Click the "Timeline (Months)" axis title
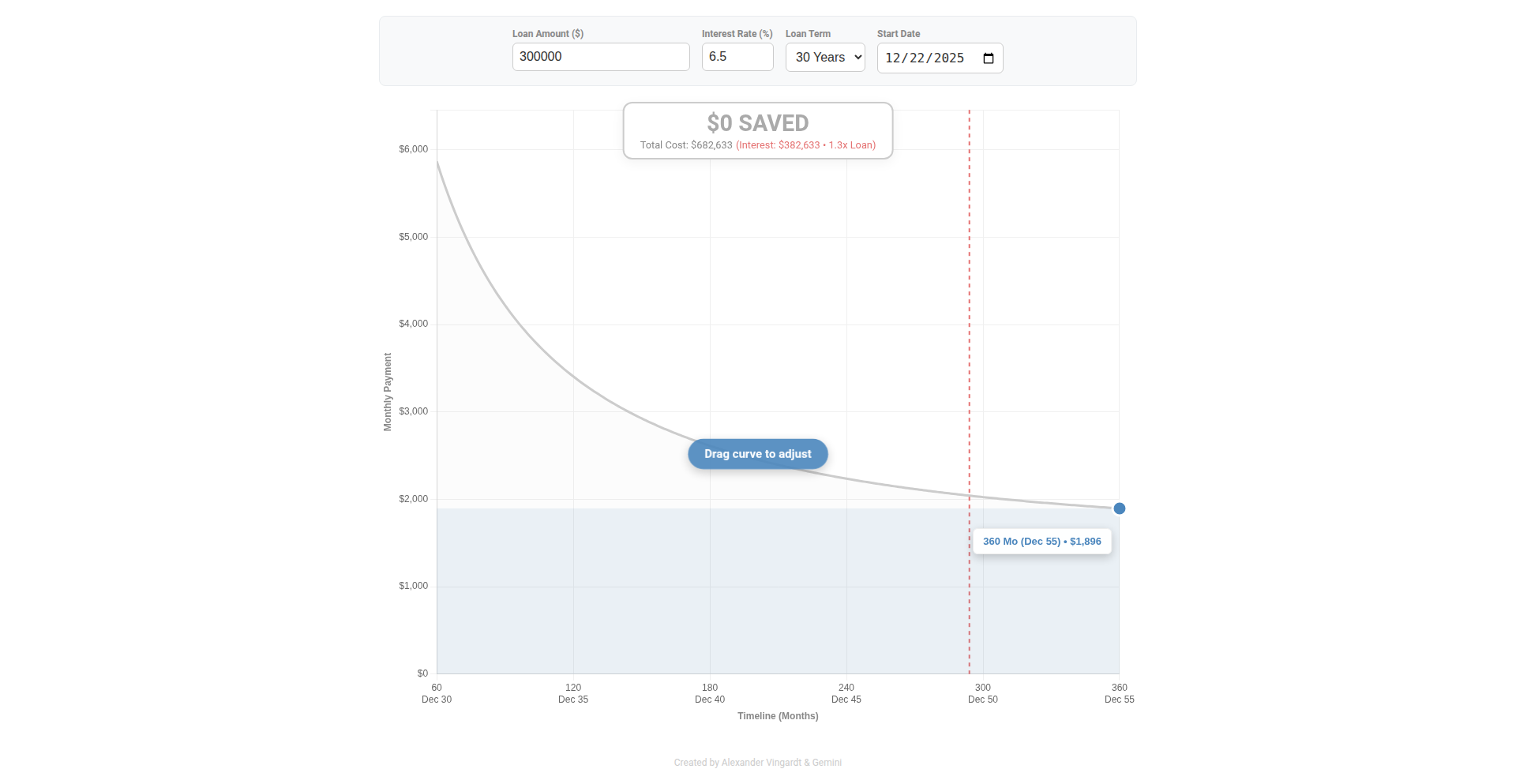Viewport: 1516px width, 784px height. pos(778,716)
